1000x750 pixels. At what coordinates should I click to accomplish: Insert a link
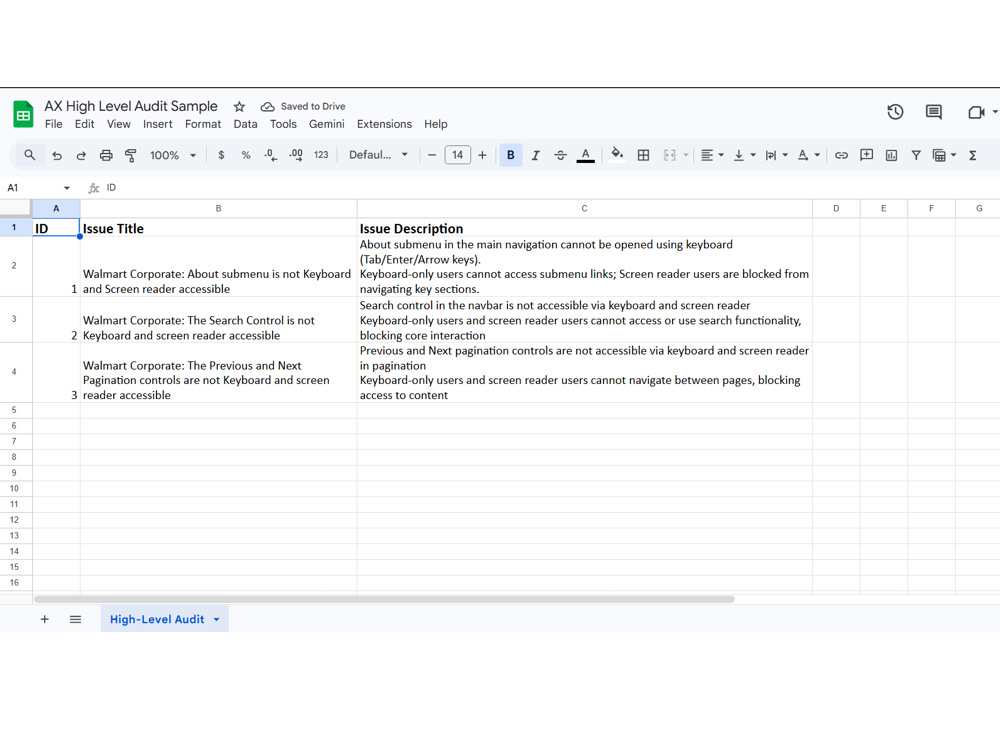841,155
